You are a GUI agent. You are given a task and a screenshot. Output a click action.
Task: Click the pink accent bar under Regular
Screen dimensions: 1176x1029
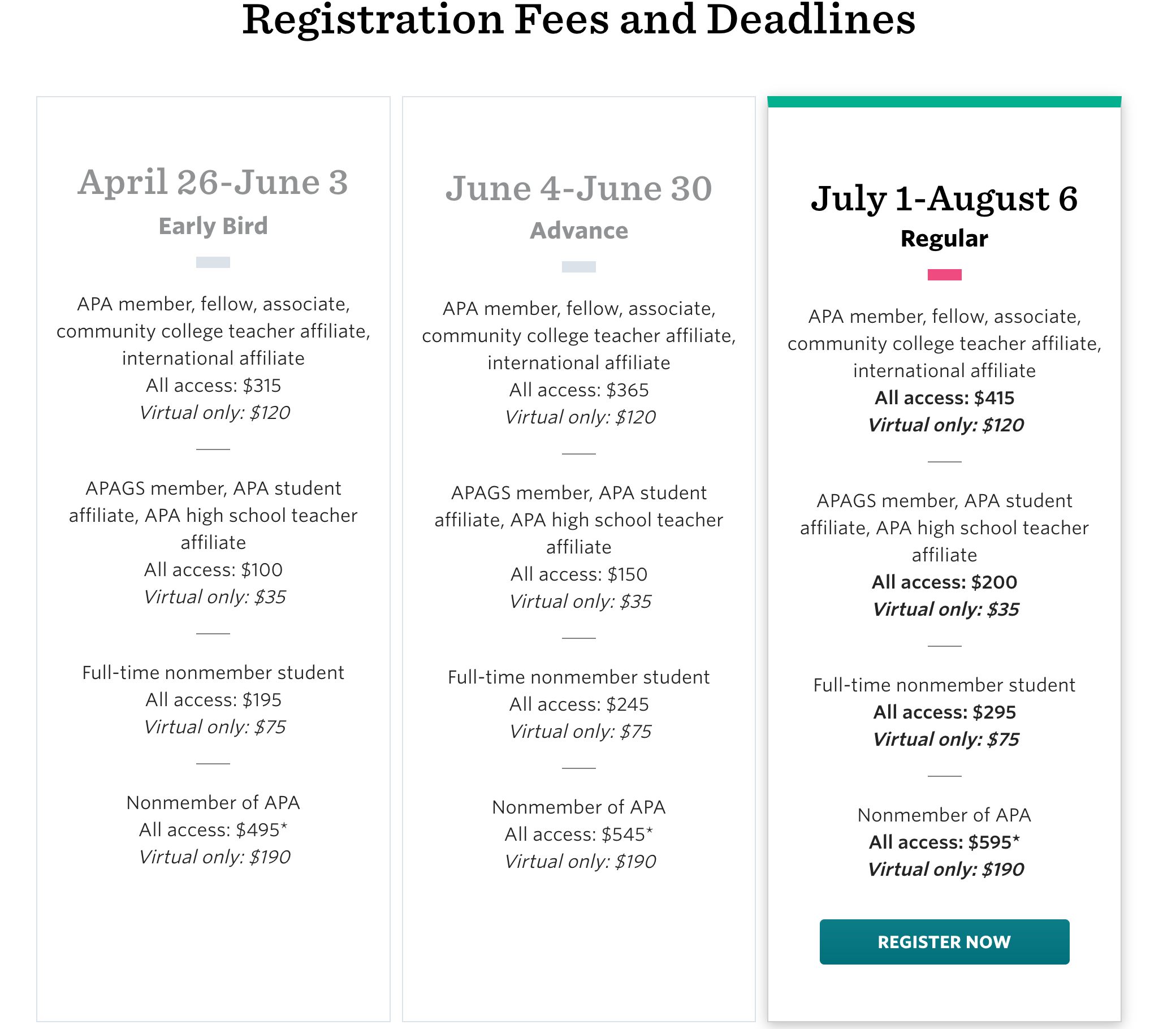(x=944, y=275)
